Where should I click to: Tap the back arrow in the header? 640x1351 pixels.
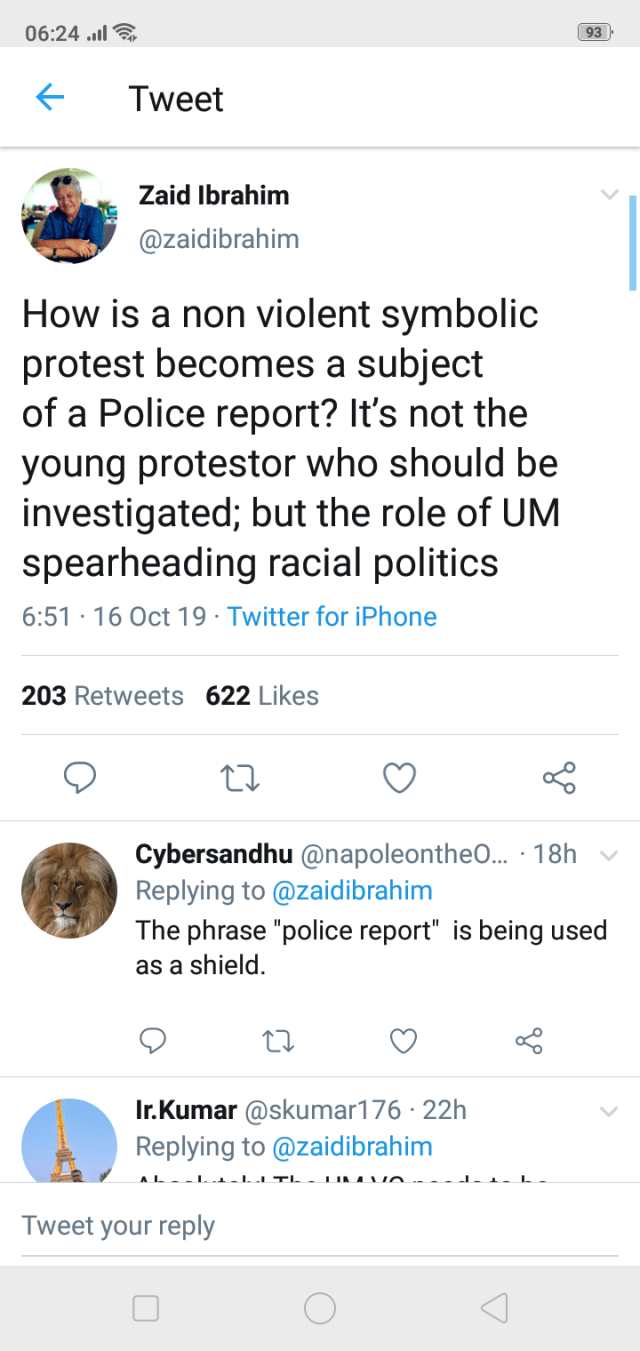49,98
